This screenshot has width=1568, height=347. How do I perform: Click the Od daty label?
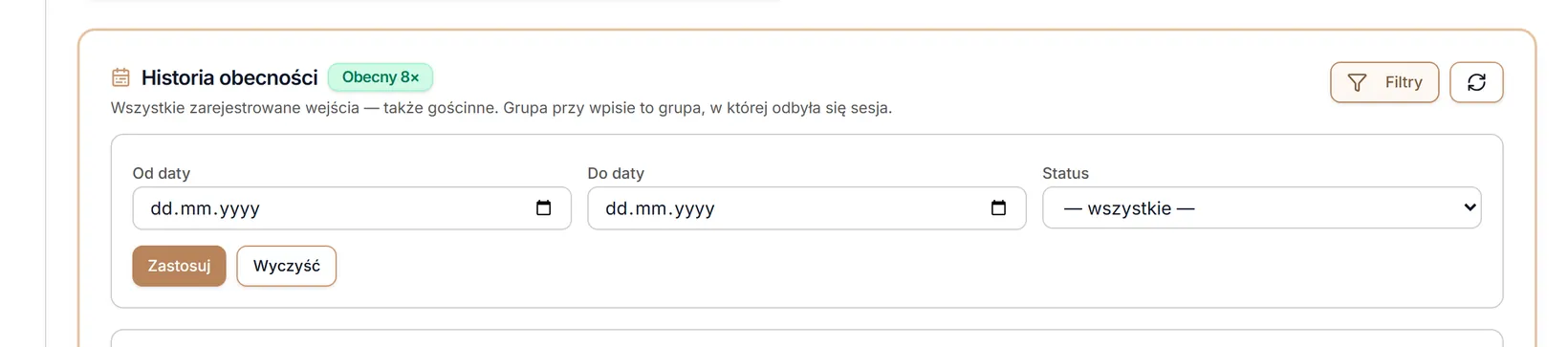(162, 173)
